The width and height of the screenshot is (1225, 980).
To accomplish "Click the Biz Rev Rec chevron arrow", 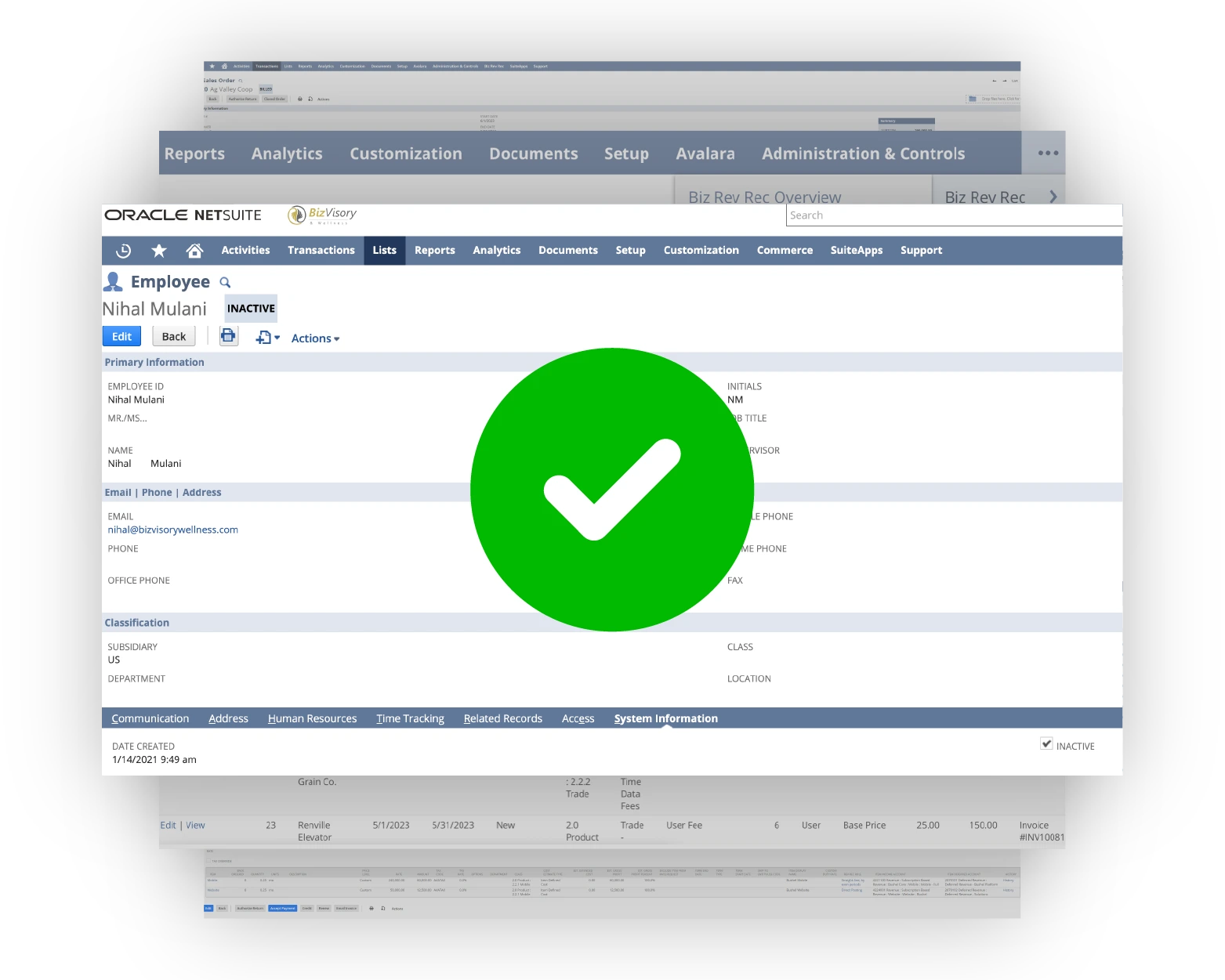I will coord(1053,197).
